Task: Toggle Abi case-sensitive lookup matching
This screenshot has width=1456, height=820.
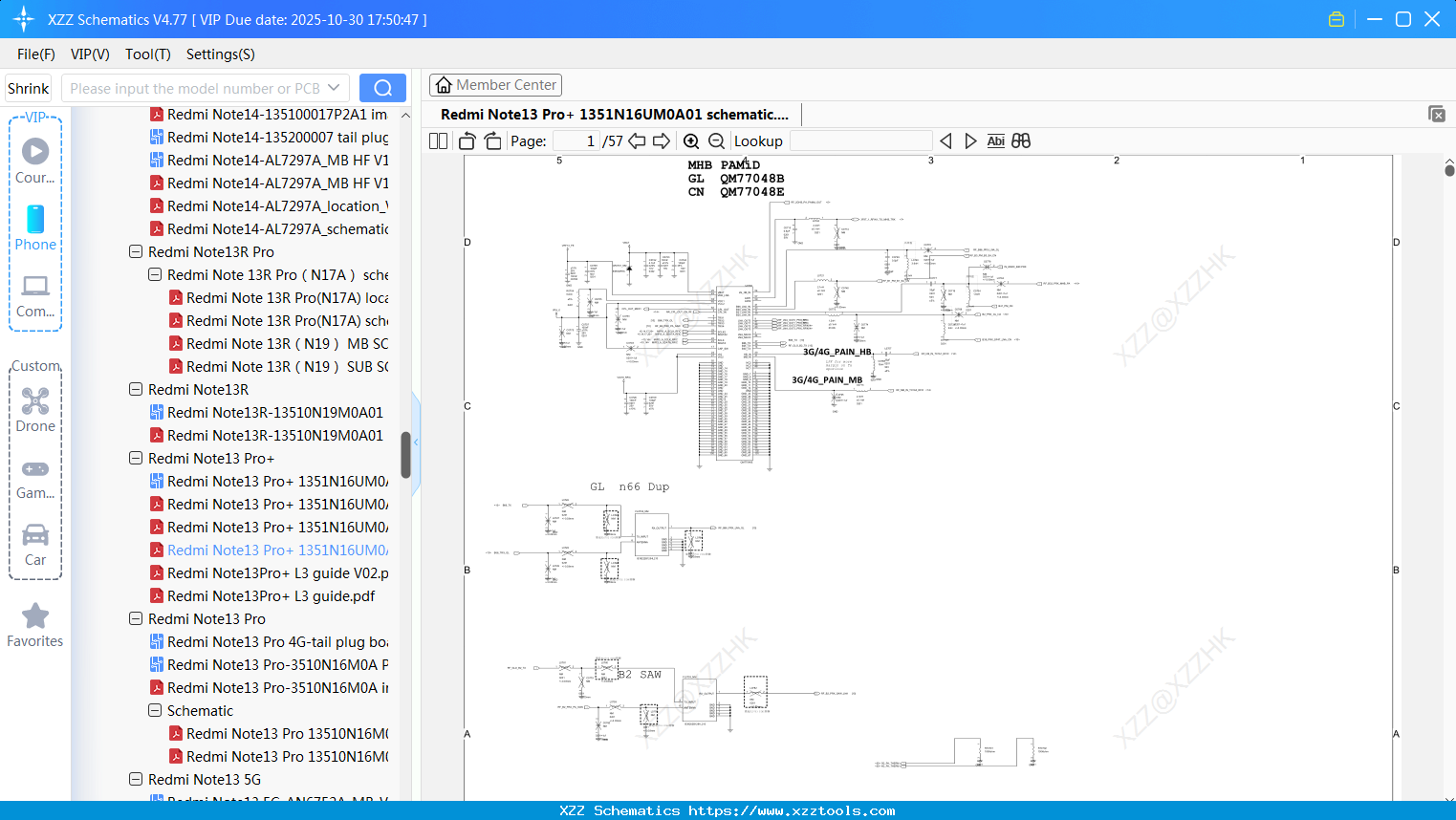Action: [995, 140]
